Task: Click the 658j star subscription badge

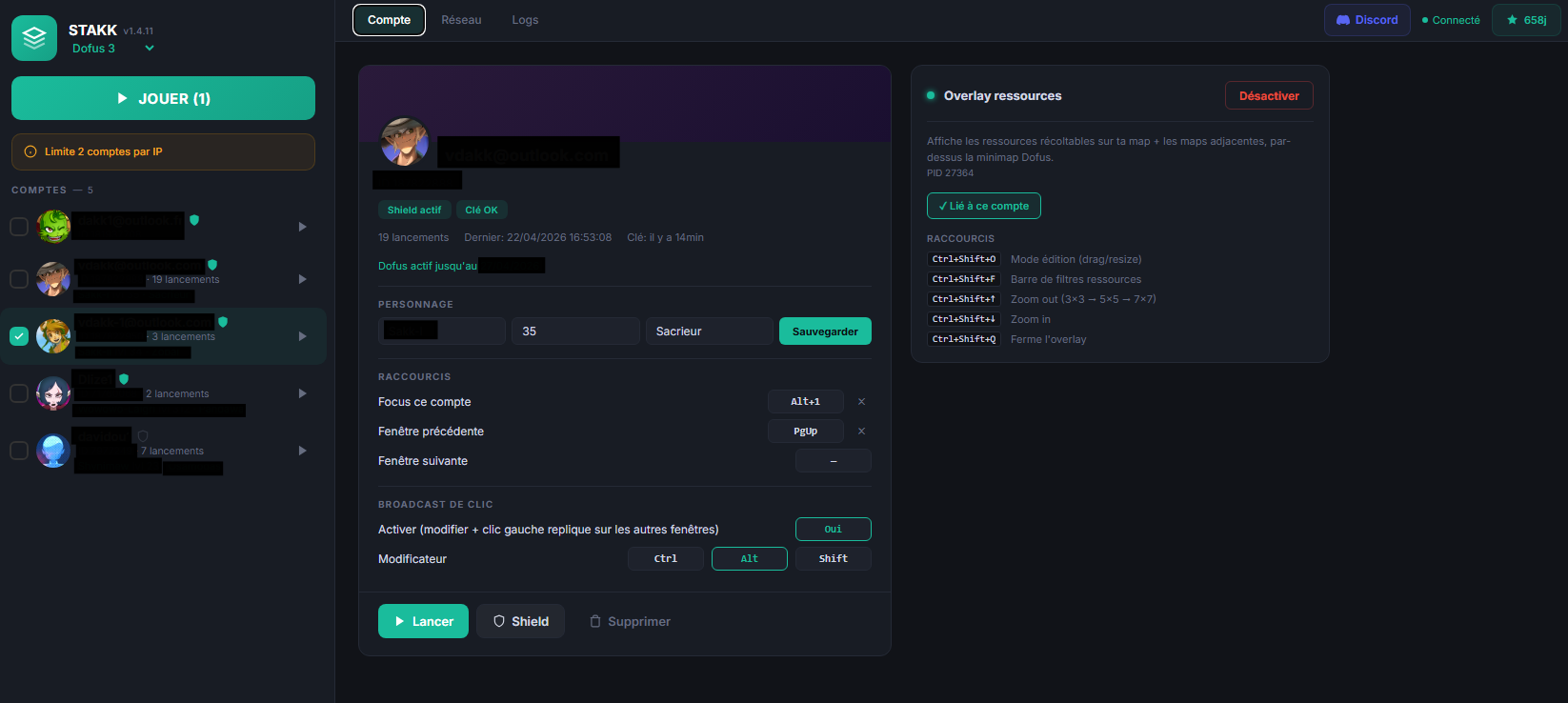Action: [1526, 20]
